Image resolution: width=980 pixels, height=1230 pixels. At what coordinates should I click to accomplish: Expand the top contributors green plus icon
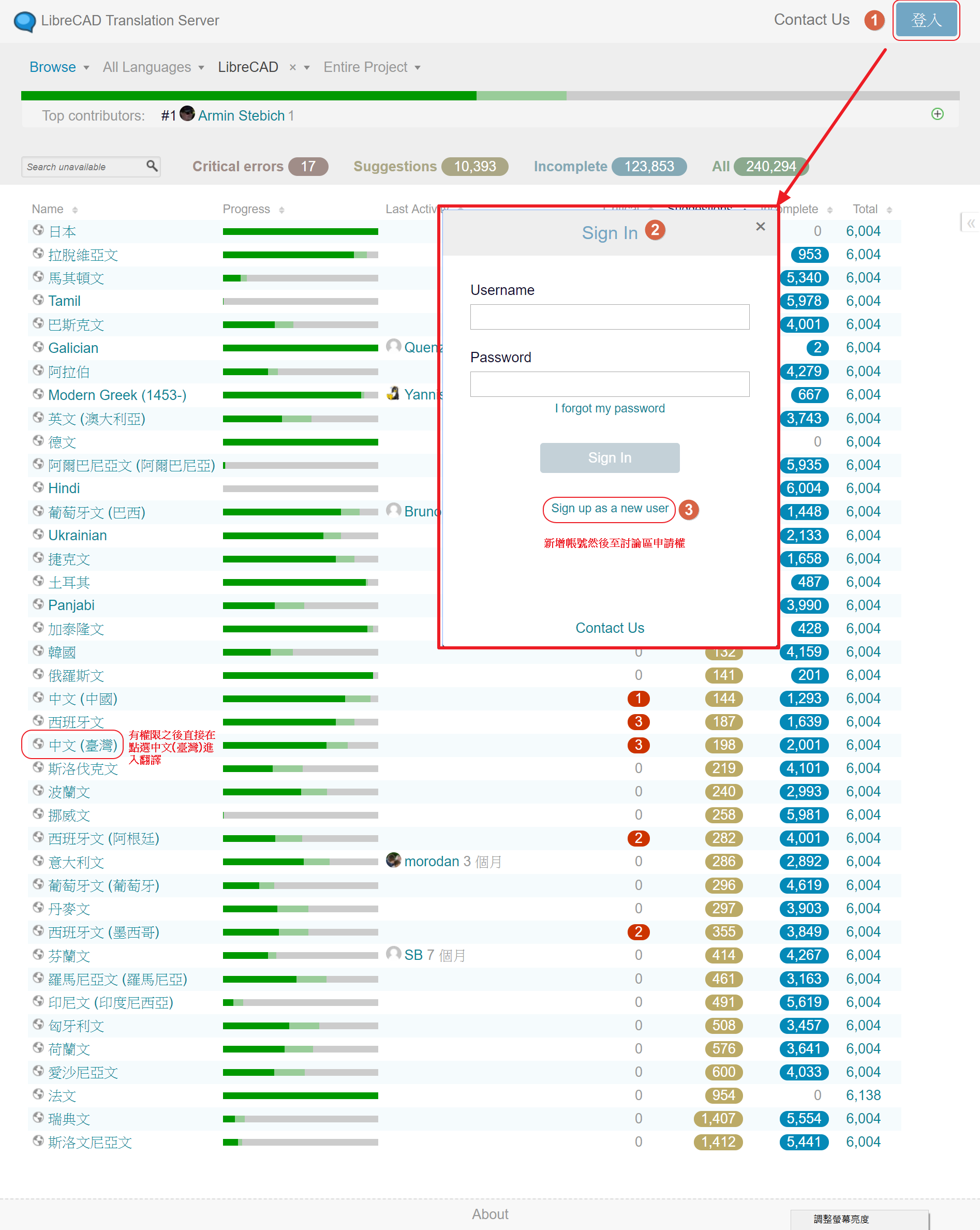[x=937, y=114]
